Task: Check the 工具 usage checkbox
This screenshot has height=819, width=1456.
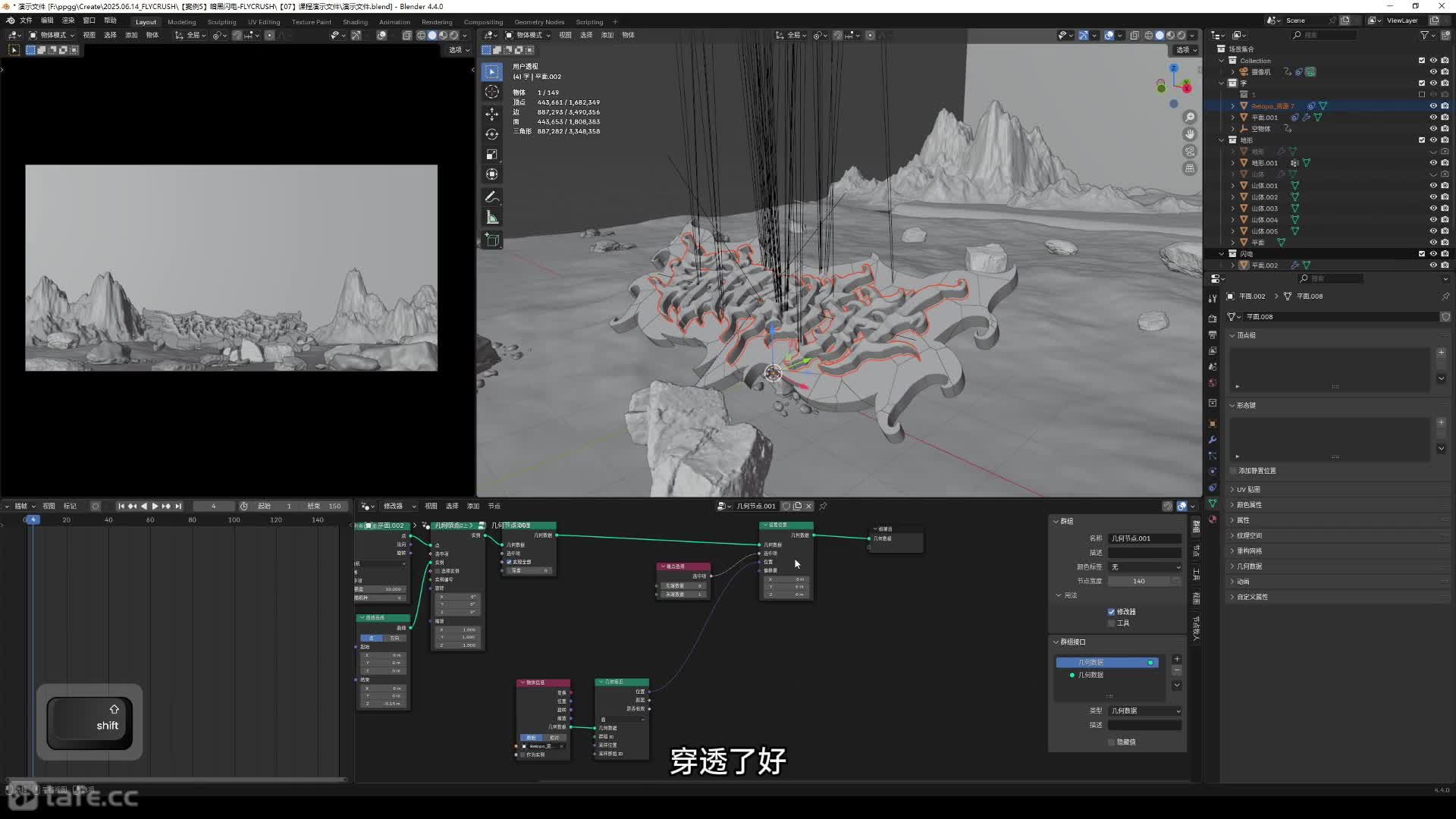Action: point(1112,623)
